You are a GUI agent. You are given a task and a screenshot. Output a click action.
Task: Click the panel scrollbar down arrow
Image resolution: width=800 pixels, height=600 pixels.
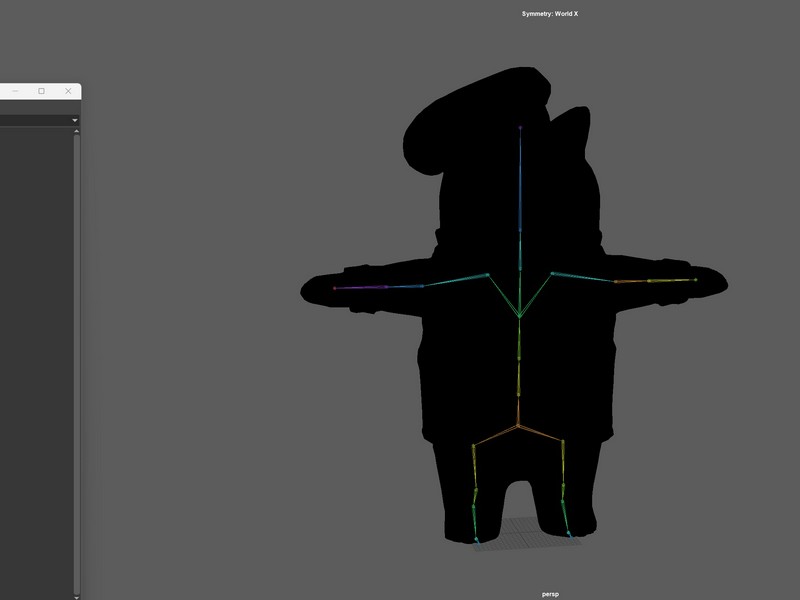coord(77,597)
